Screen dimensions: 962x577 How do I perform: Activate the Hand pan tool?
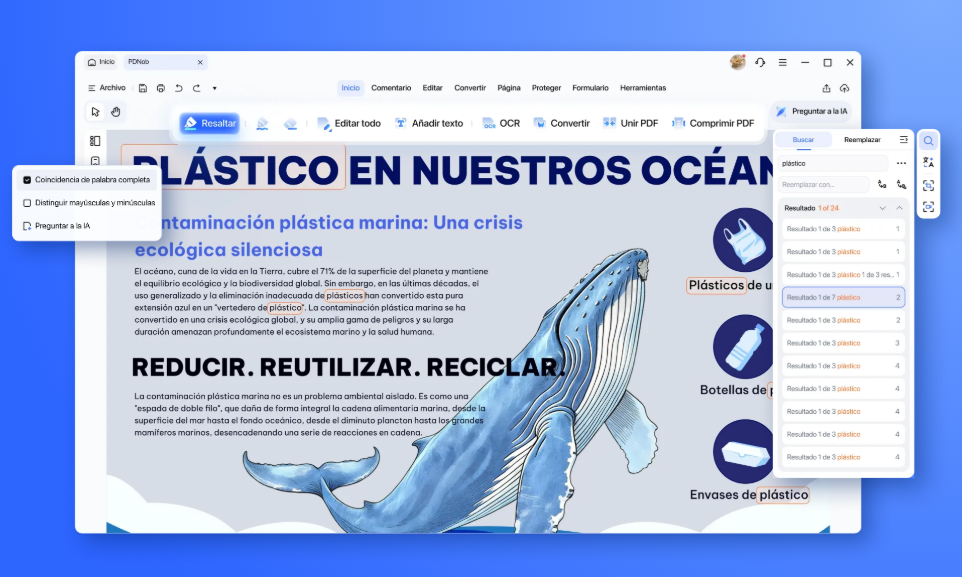115,112
